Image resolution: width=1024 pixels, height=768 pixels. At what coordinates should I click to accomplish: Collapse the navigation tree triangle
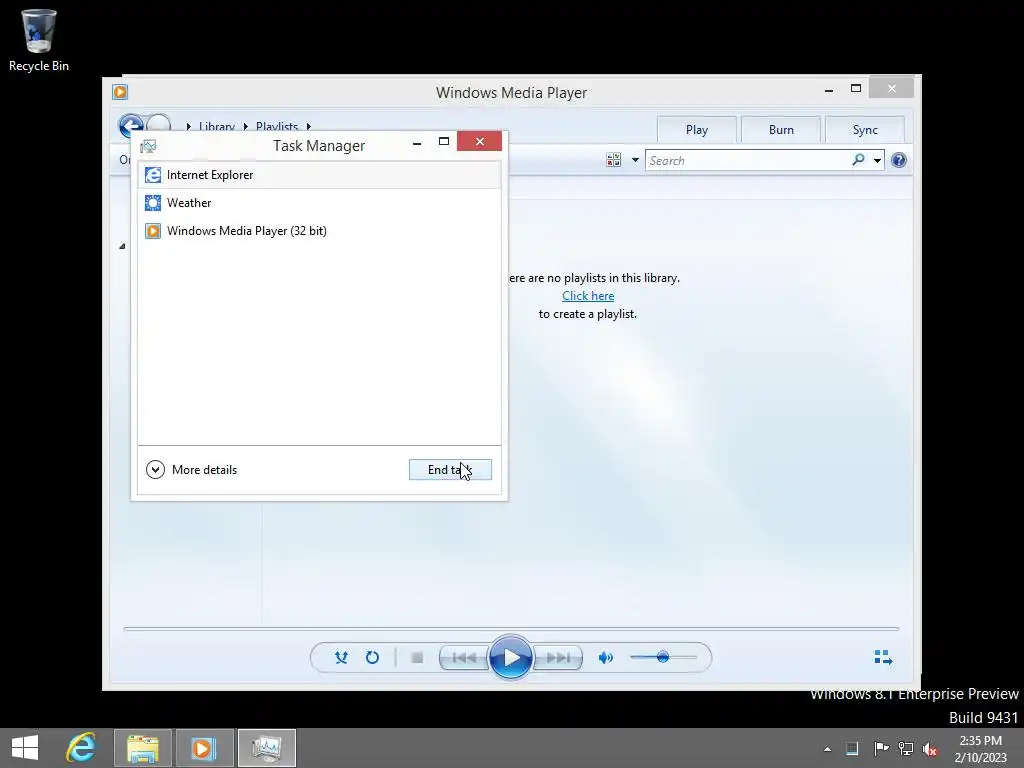pos(122,246)
